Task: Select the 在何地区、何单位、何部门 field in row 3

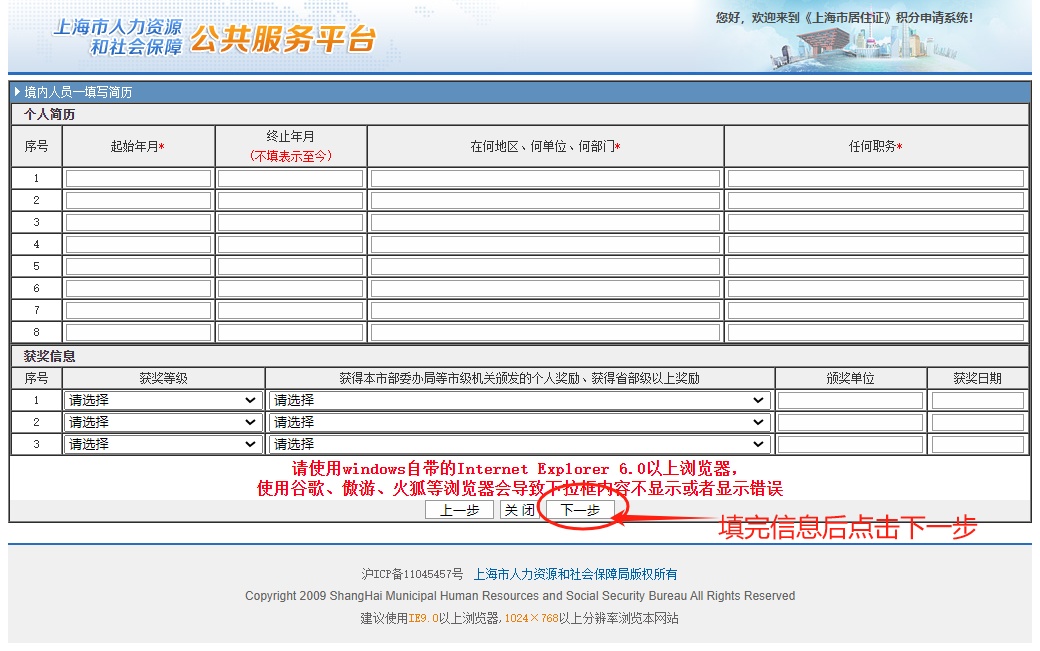Action: (x=545, y=222)
